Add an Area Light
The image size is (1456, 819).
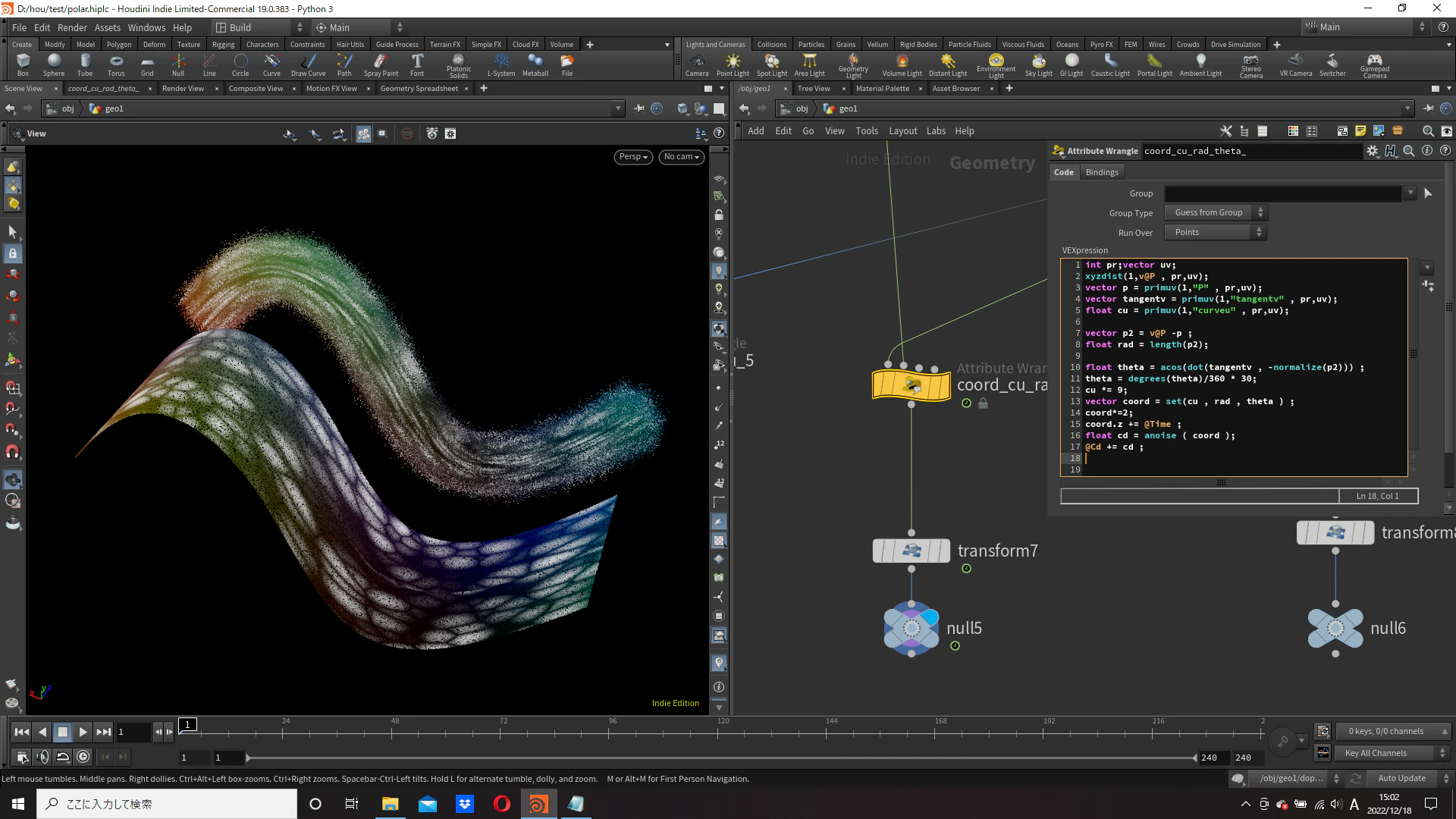tap(810, 65)
